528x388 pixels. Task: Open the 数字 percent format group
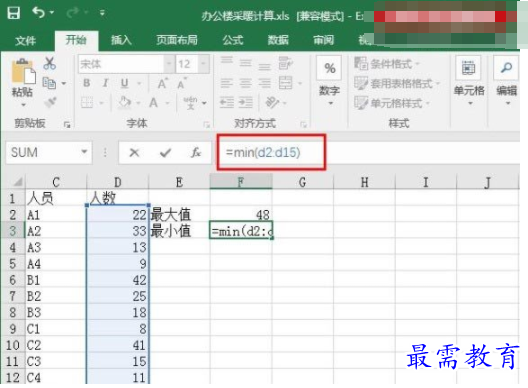(329, 81)
